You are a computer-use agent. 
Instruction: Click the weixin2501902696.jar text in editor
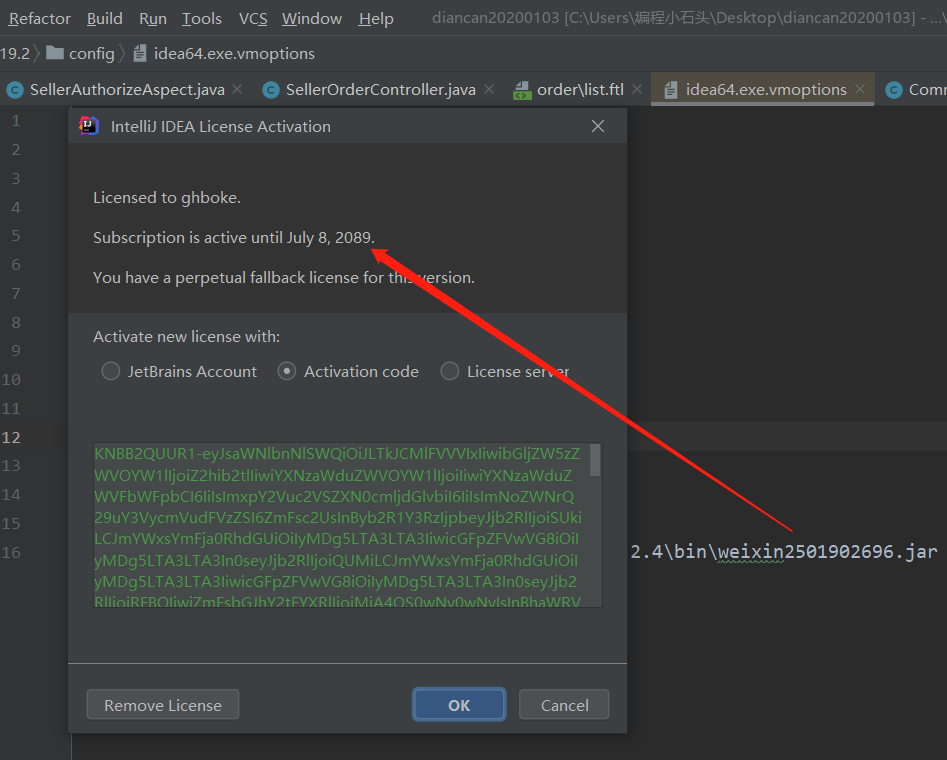[827, 552]
